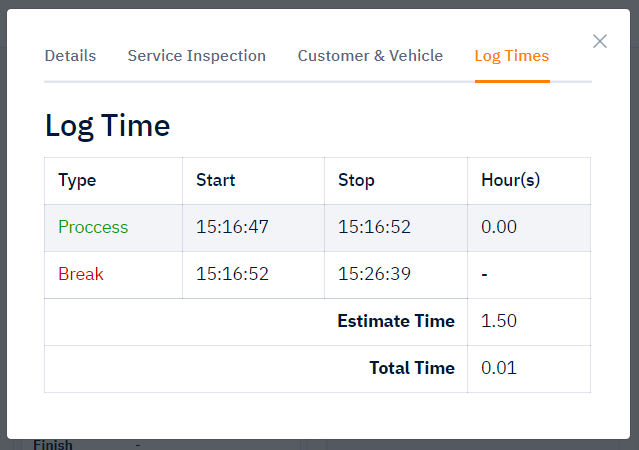Select the Customer & Vehicle tab
Screen dimensions: 639x450
370,56
